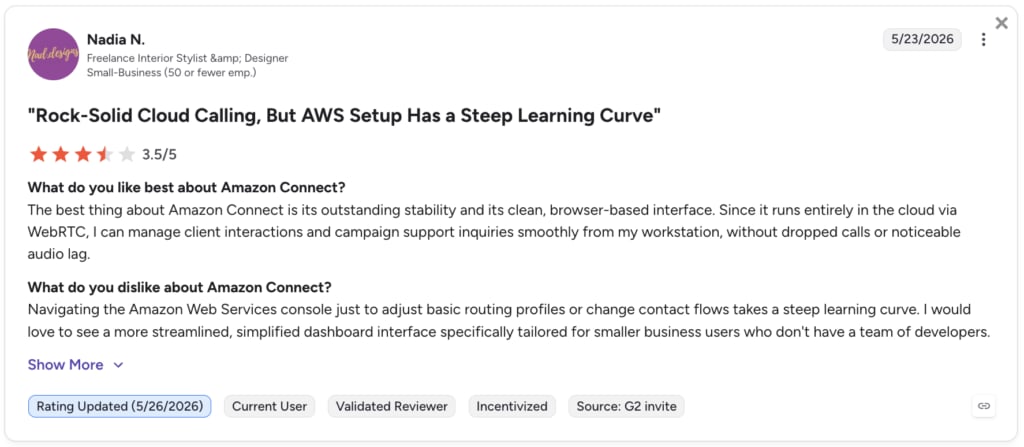The height and width of the screenshot is (447, 1024).
Task: Click the Current User badge
Action: 270,406
